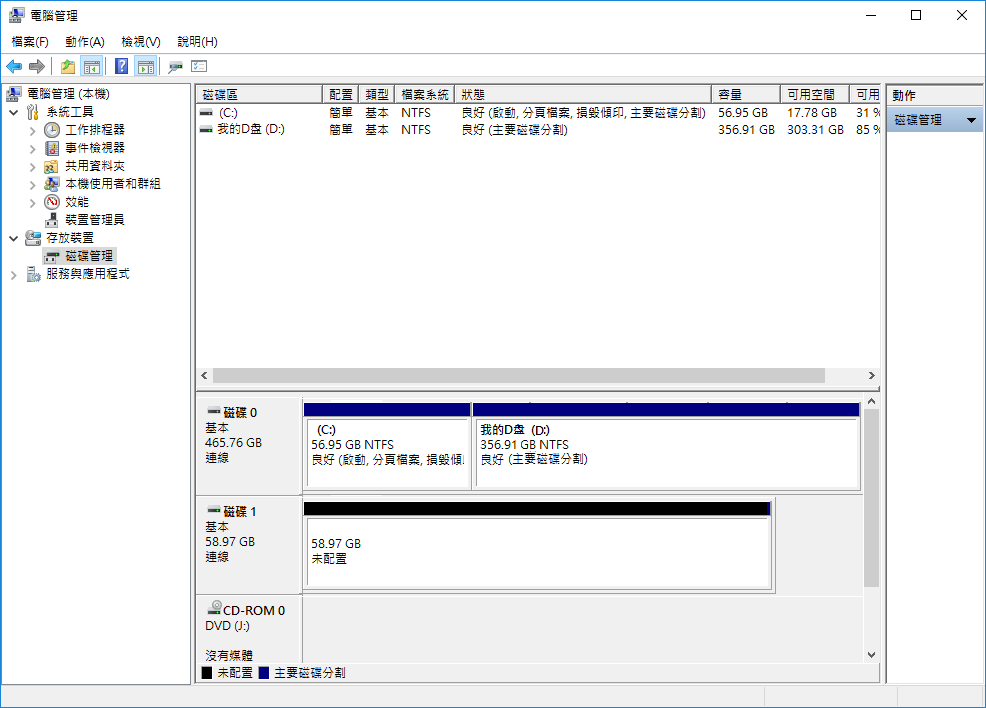Sort by the 磁碟區 column header
The width and height of the screenshot is (986, 708).
tap(259, 94)
